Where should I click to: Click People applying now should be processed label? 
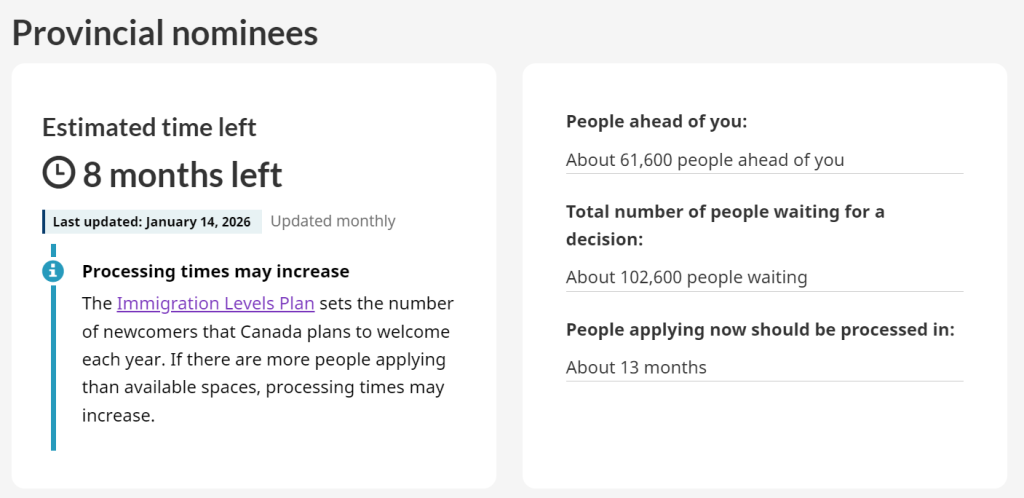[760, 329]
